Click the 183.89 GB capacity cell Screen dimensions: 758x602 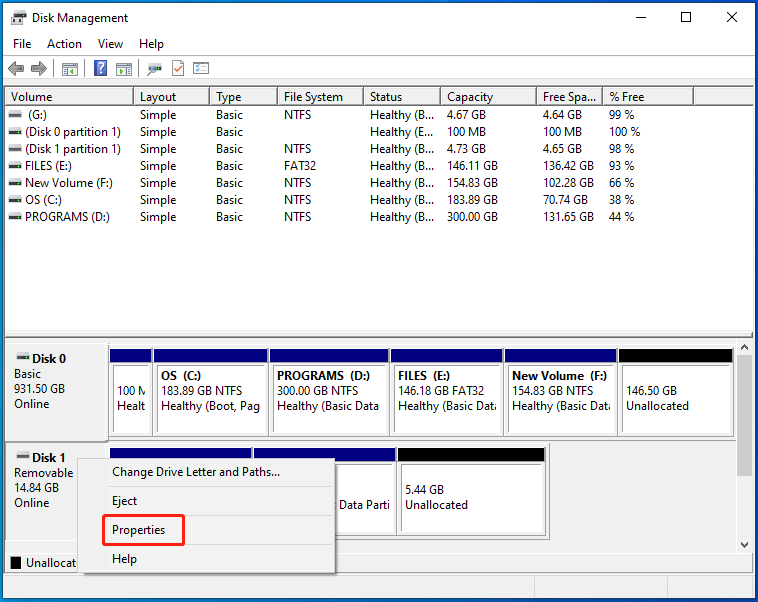(x=472, y=200)
